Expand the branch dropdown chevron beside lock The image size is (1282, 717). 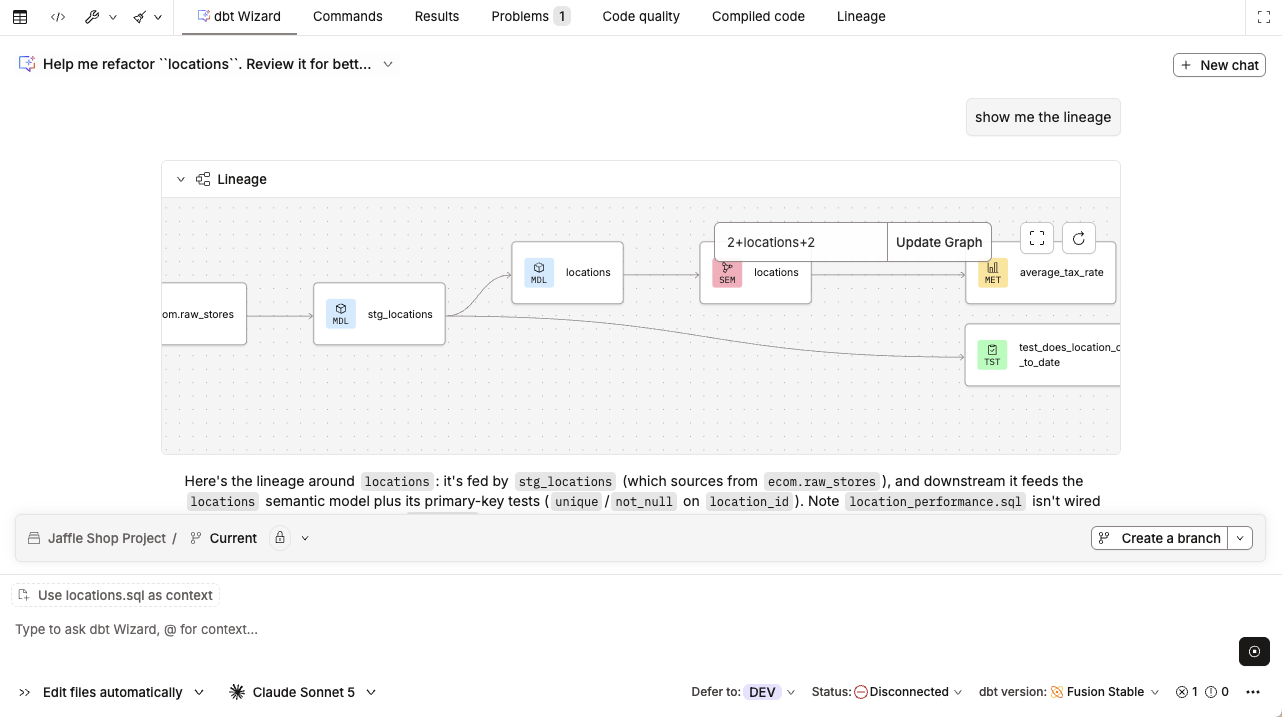coord(305,538)
